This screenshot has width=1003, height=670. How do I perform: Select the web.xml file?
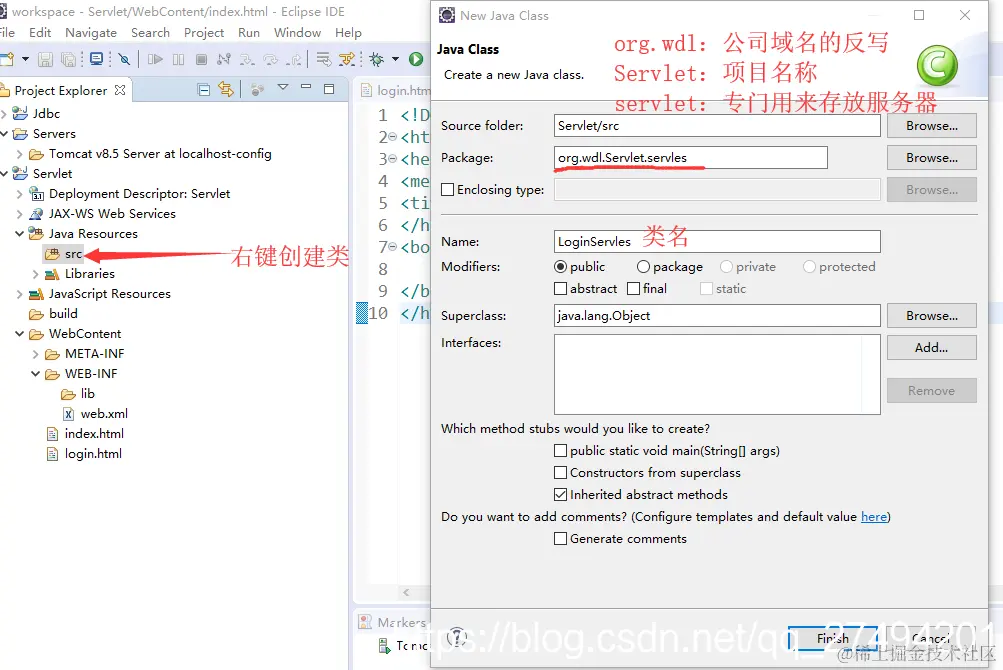[96, 413]
